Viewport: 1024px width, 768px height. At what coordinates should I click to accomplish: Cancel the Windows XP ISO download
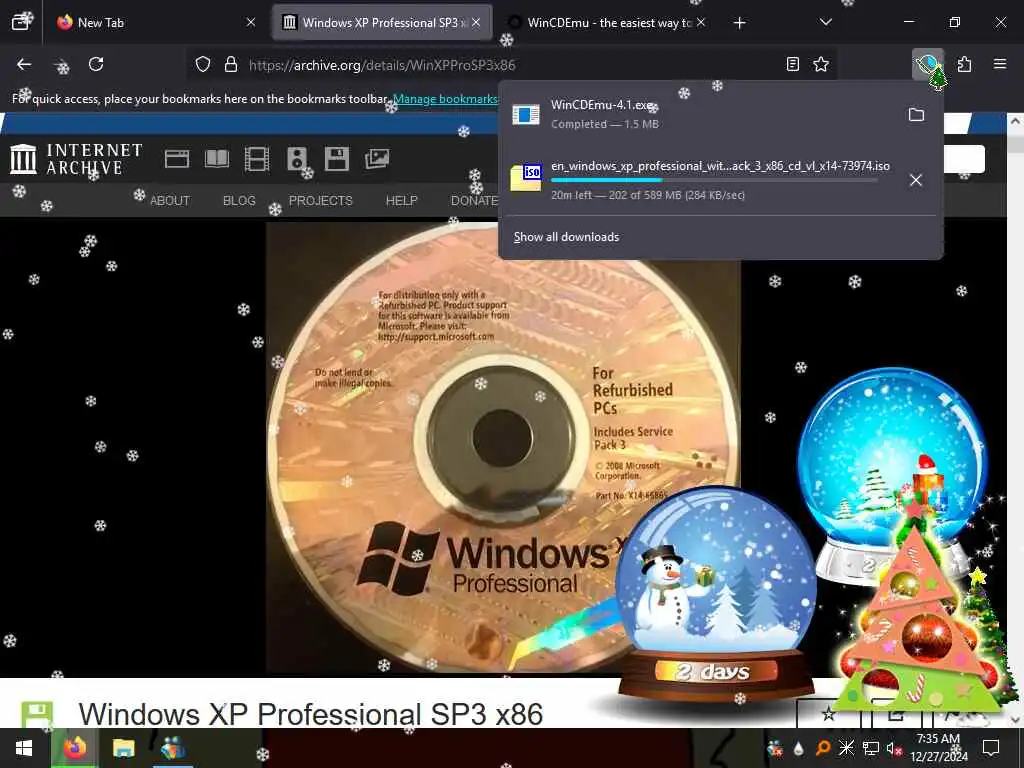tap(916, 180)
